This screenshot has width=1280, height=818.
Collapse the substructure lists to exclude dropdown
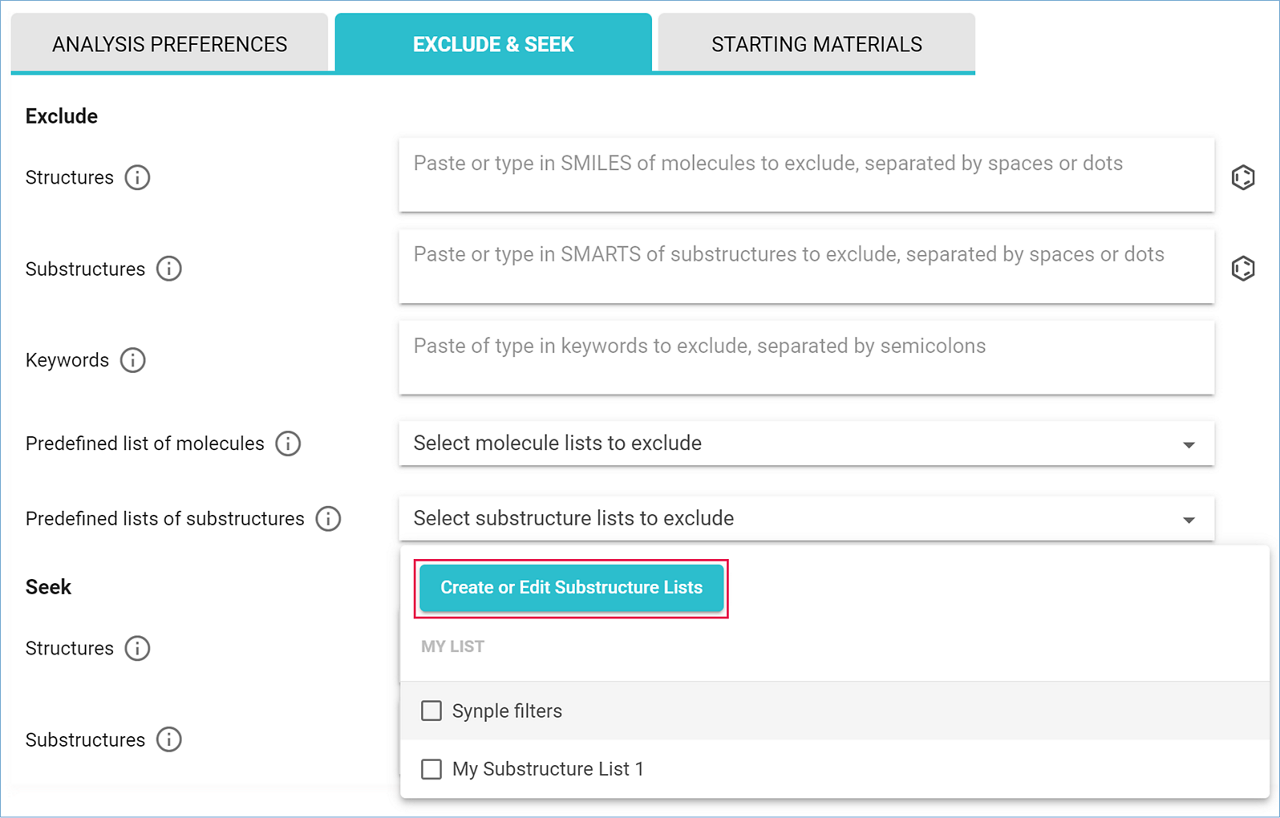pos(1189,520)
